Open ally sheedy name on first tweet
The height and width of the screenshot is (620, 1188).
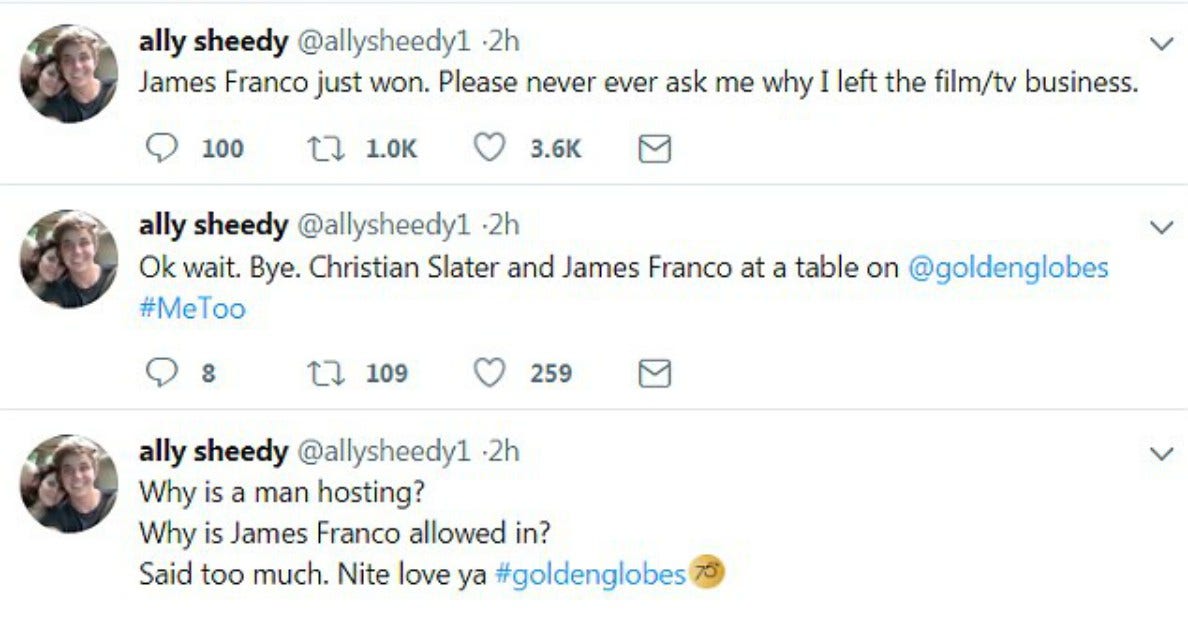(x=212, y=42)
